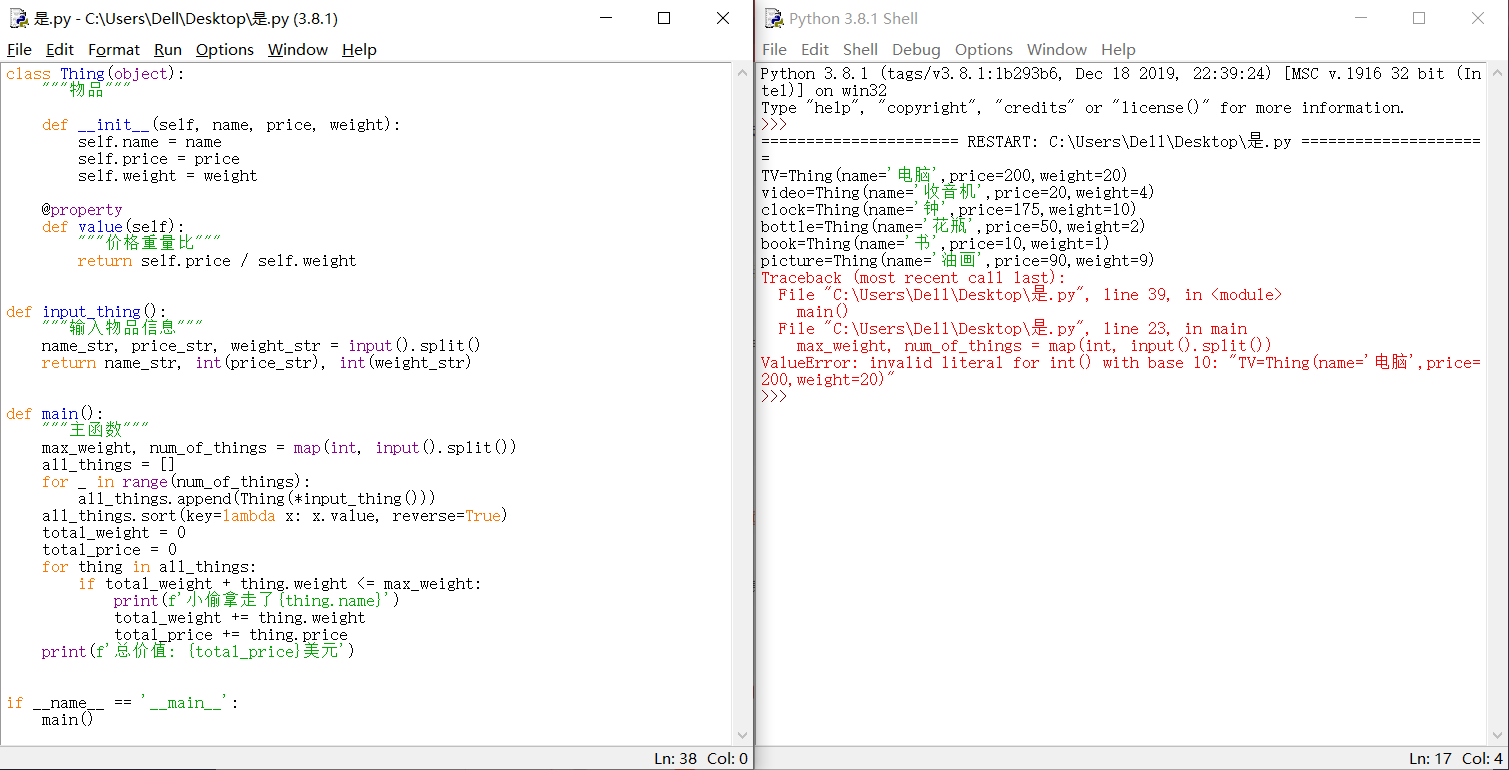Click the 'Ln: 38 Col: 0' editor status
Screen dimensions: 1509x770
pyautogui.click(x=701, y=758)
